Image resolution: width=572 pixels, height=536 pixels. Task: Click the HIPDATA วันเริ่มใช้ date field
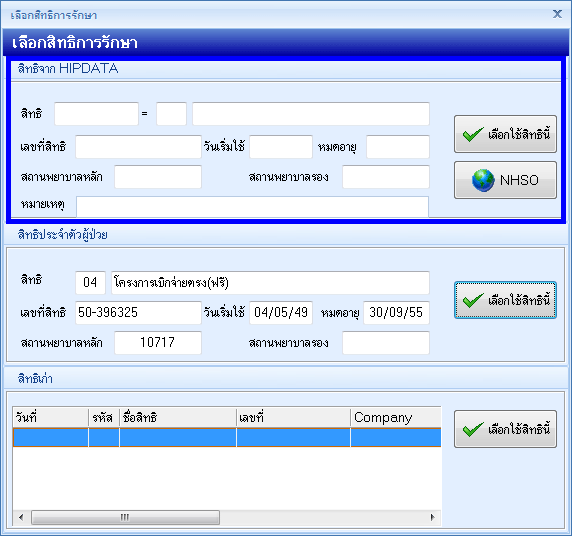coord(281,147)
